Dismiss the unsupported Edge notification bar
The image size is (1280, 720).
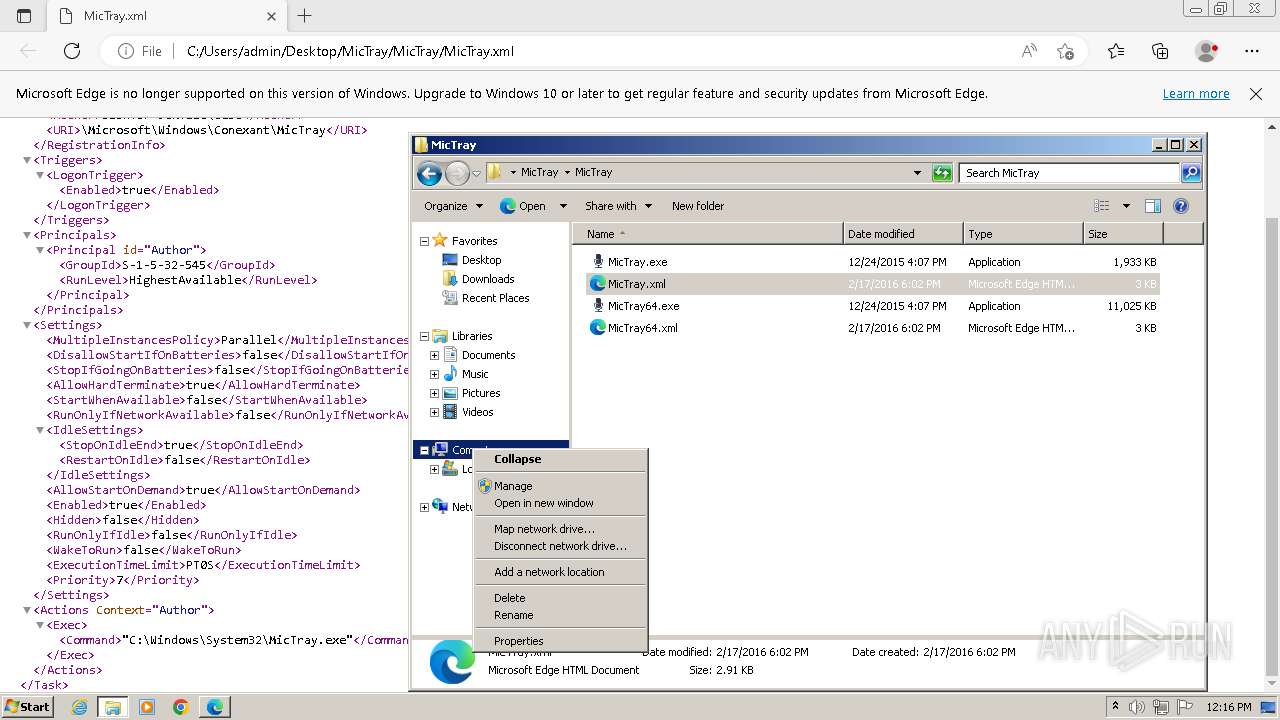pyautogui.click(x=1256, y=94)
